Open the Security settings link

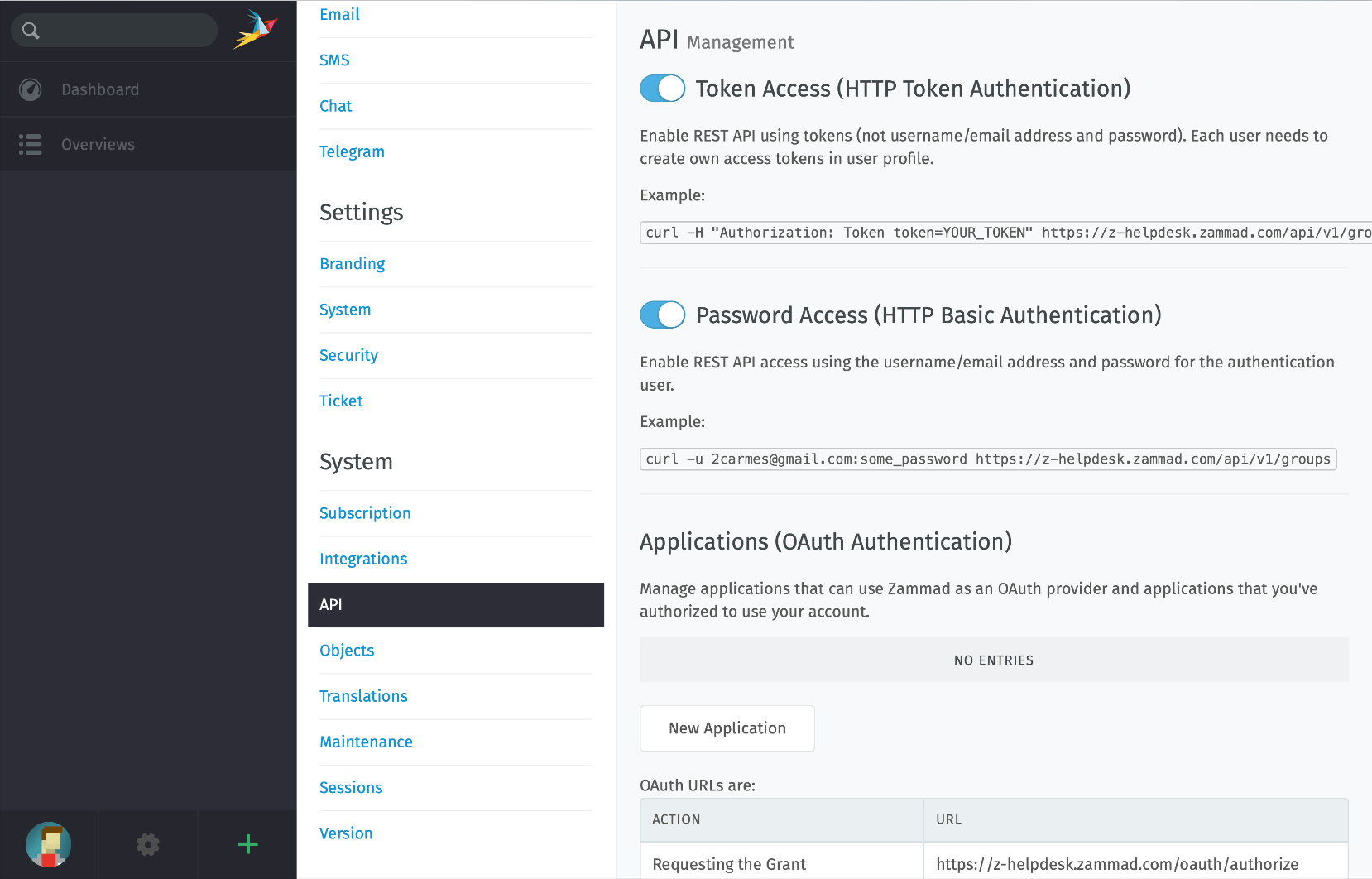coord(348,355)
